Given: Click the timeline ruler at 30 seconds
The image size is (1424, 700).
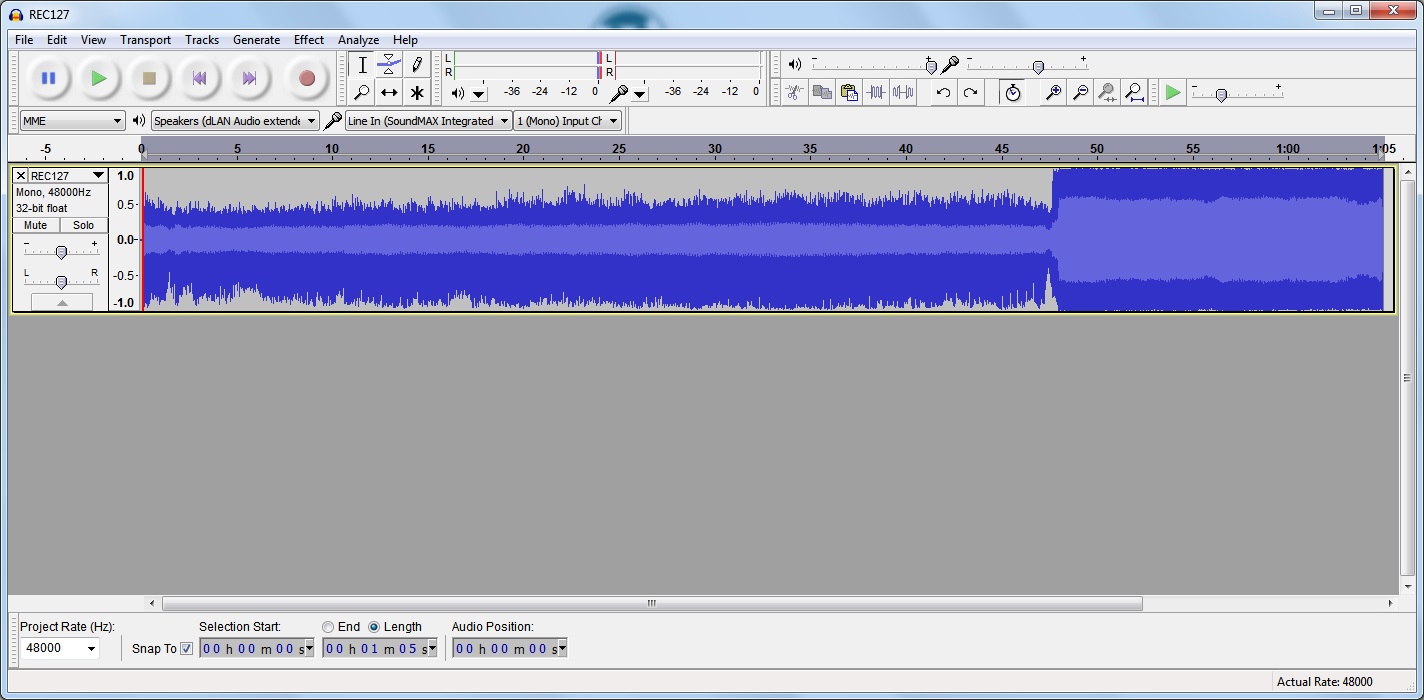Looking at the screenshot, I should tap(714, 150).
